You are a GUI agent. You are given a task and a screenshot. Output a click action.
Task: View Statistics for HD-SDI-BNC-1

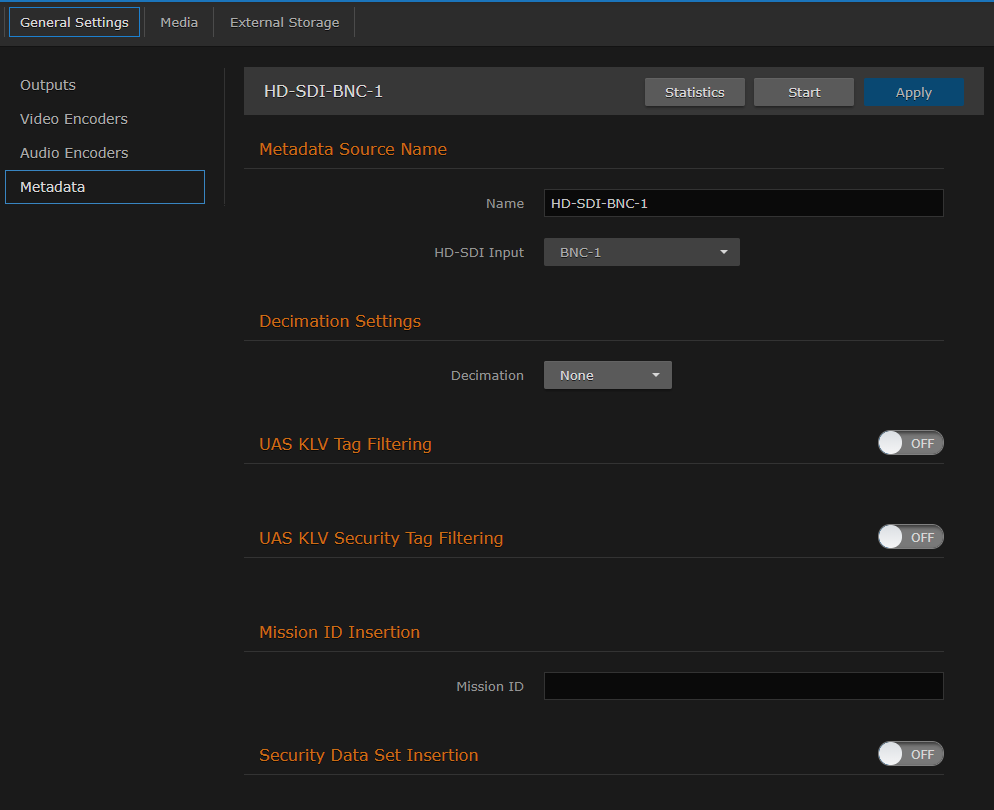694,91
